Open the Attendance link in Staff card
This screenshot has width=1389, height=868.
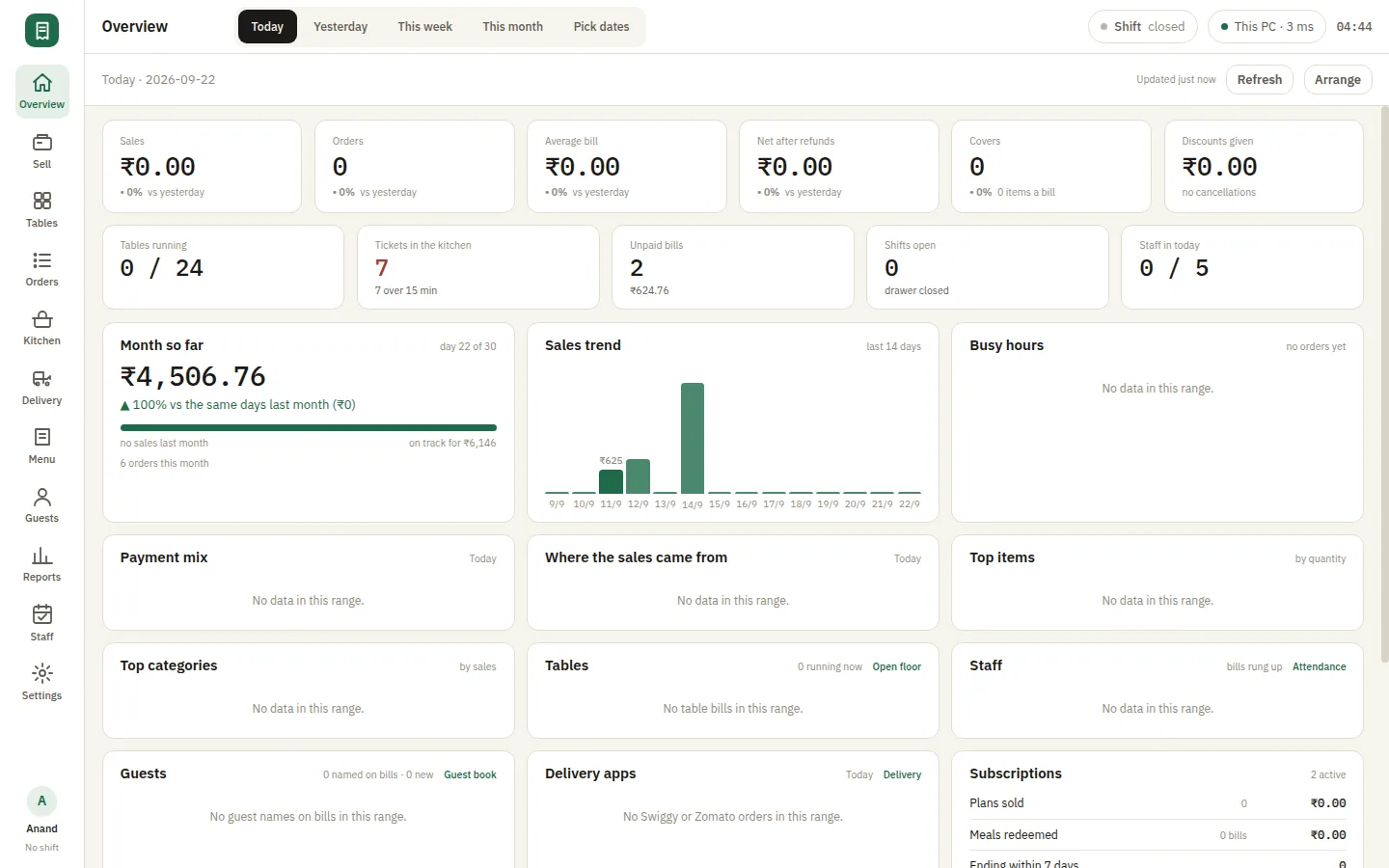(1319, 667)
